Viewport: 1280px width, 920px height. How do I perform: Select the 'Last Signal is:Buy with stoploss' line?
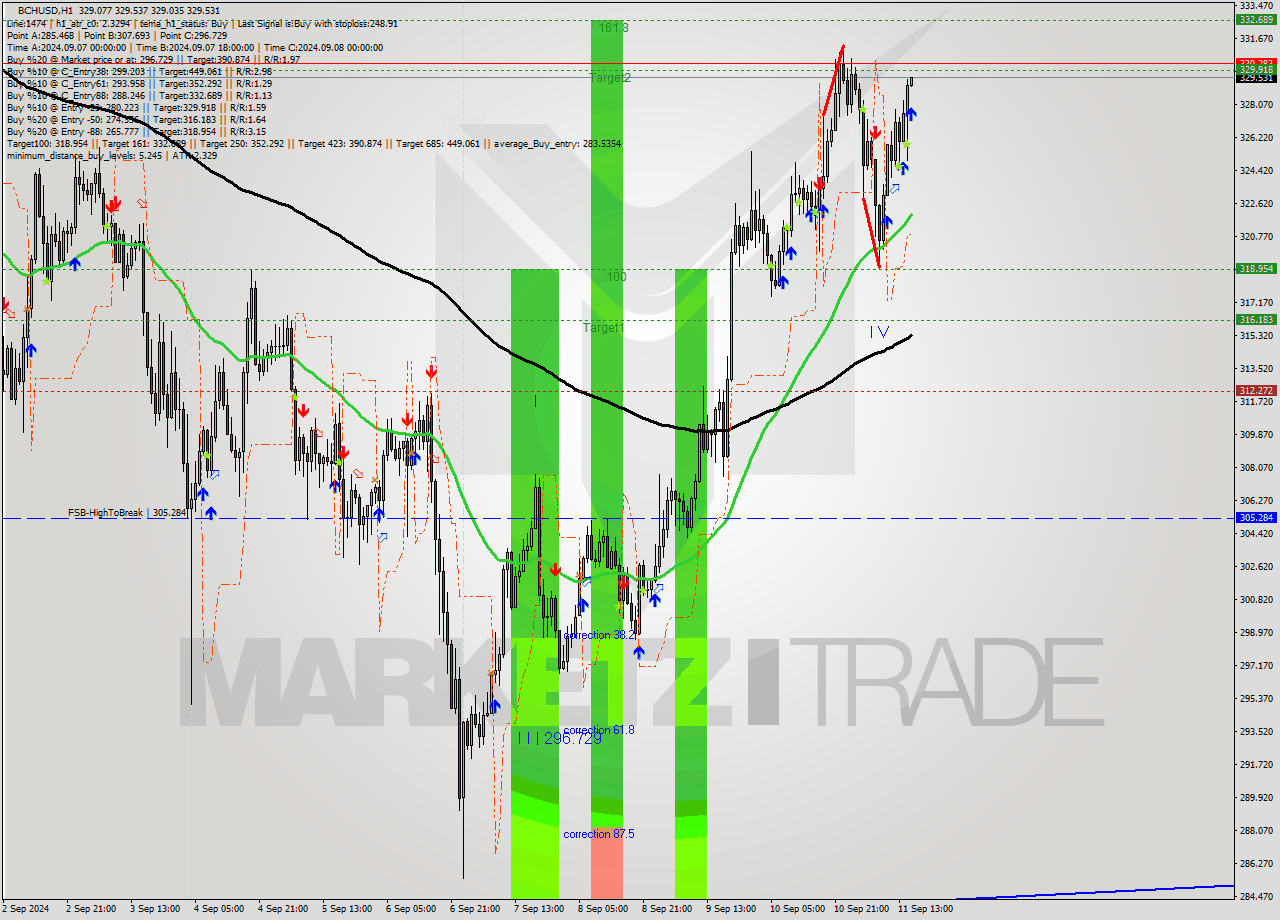(201, 23)
